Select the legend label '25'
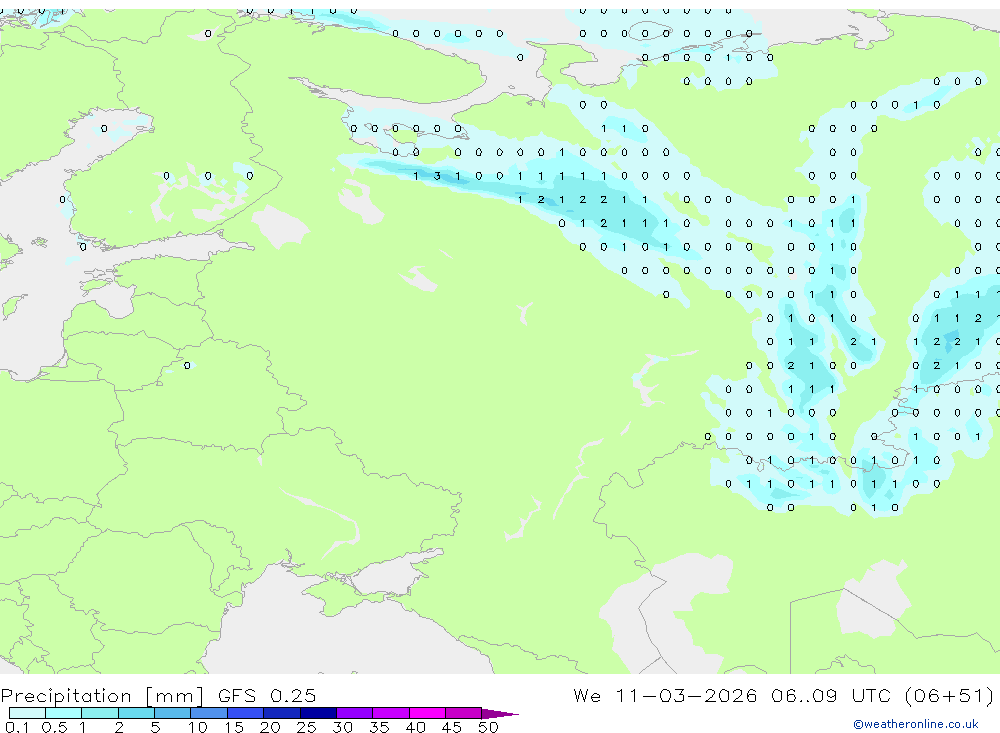1000x733 pixels. point(306,727)
